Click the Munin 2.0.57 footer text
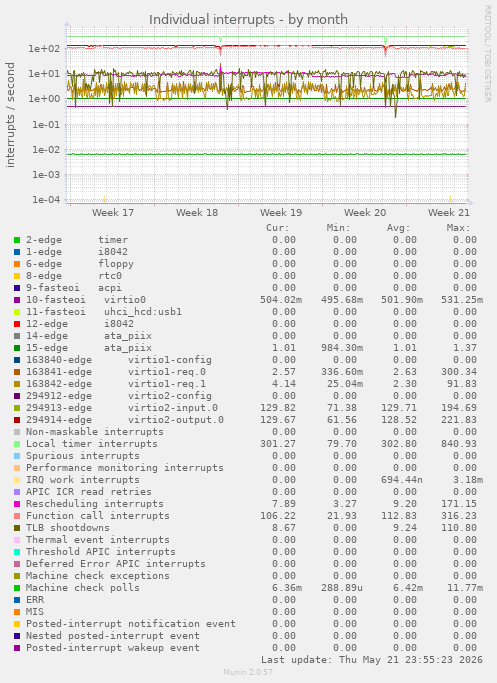Image resolution: width=497 pixels, height=683 pixels. tap(248, 672)
